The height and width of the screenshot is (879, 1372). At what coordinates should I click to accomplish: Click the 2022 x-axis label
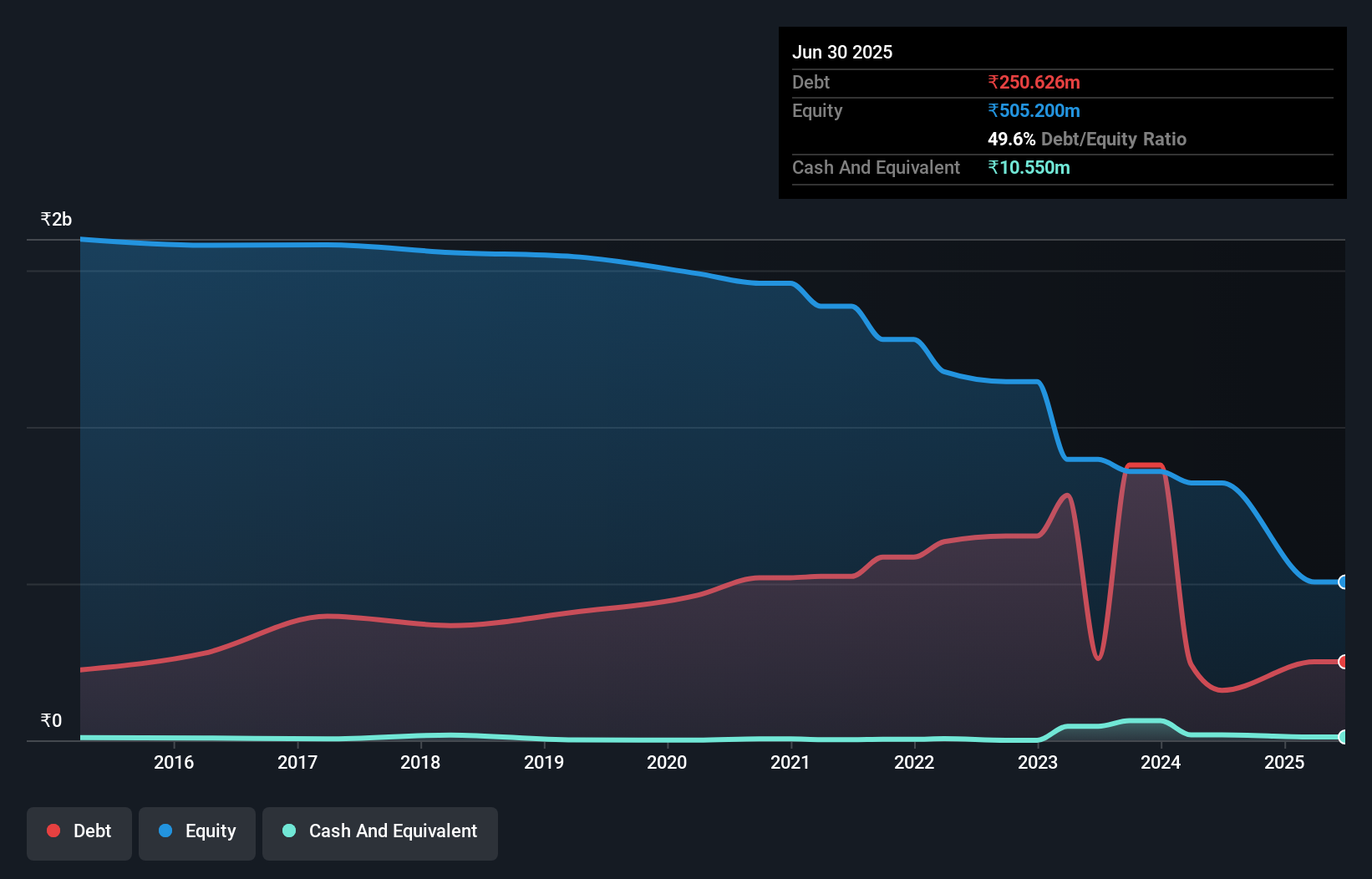pos(914,762)
